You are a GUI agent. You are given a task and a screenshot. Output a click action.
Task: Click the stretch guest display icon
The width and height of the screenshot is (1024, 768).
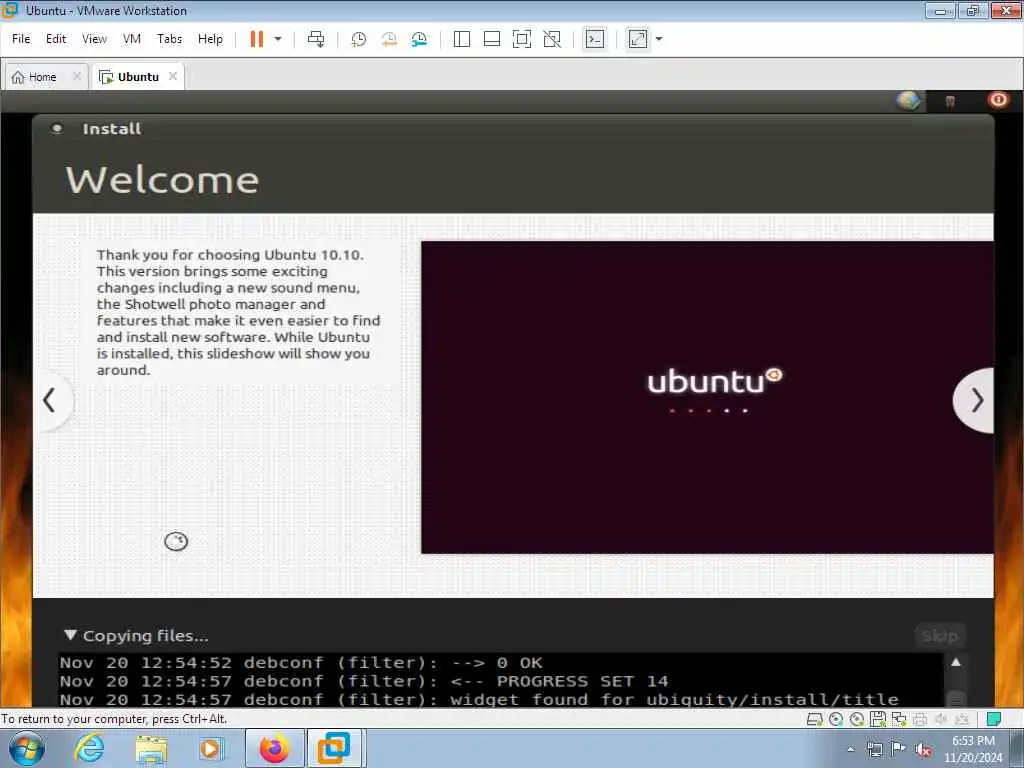pyautogui.click(x=638, y=39)
